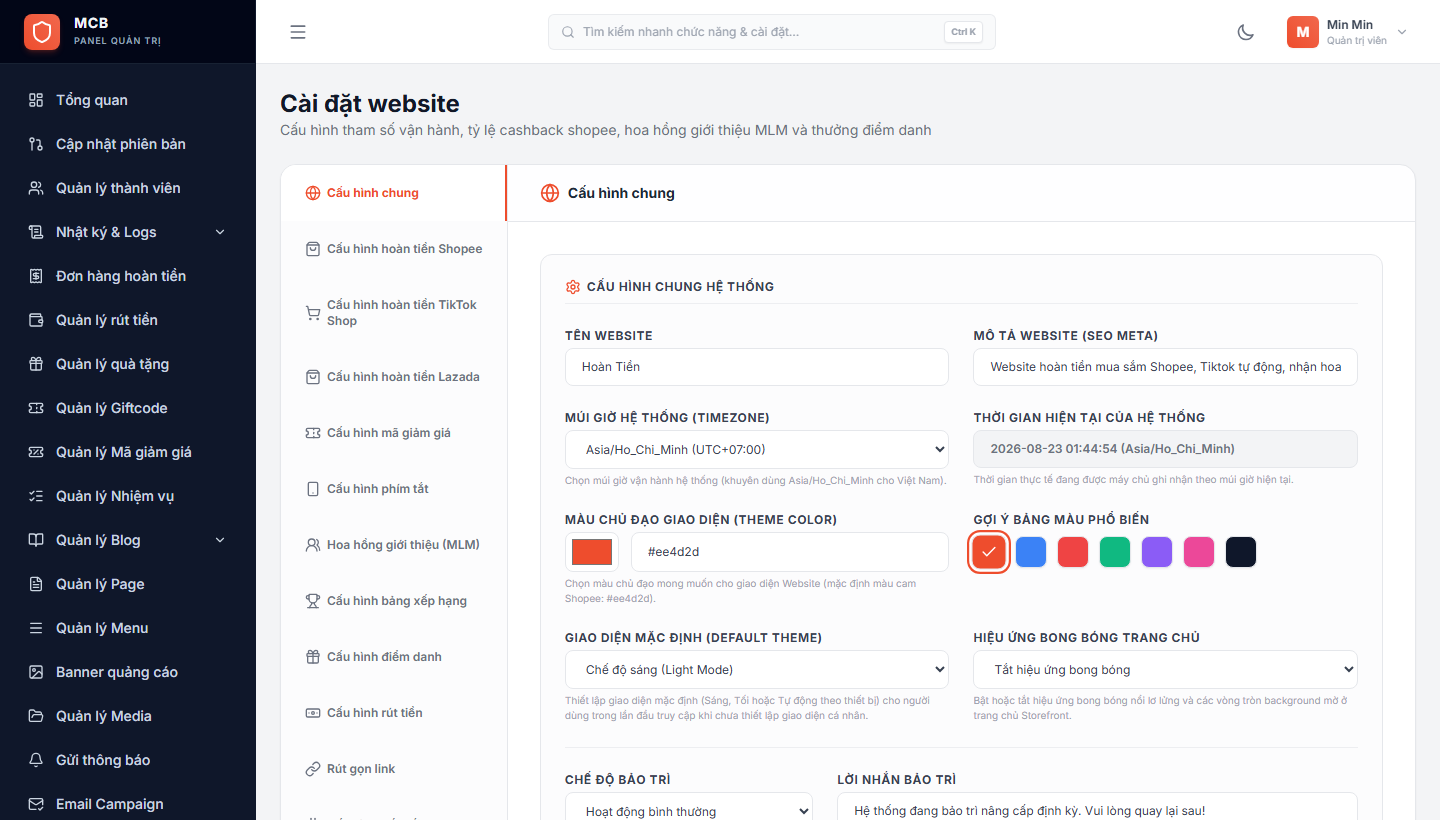This screenshot has height=820, width=1440.
Task: Open Cấu hình điểm danh tab
Action: coord(394,657)
